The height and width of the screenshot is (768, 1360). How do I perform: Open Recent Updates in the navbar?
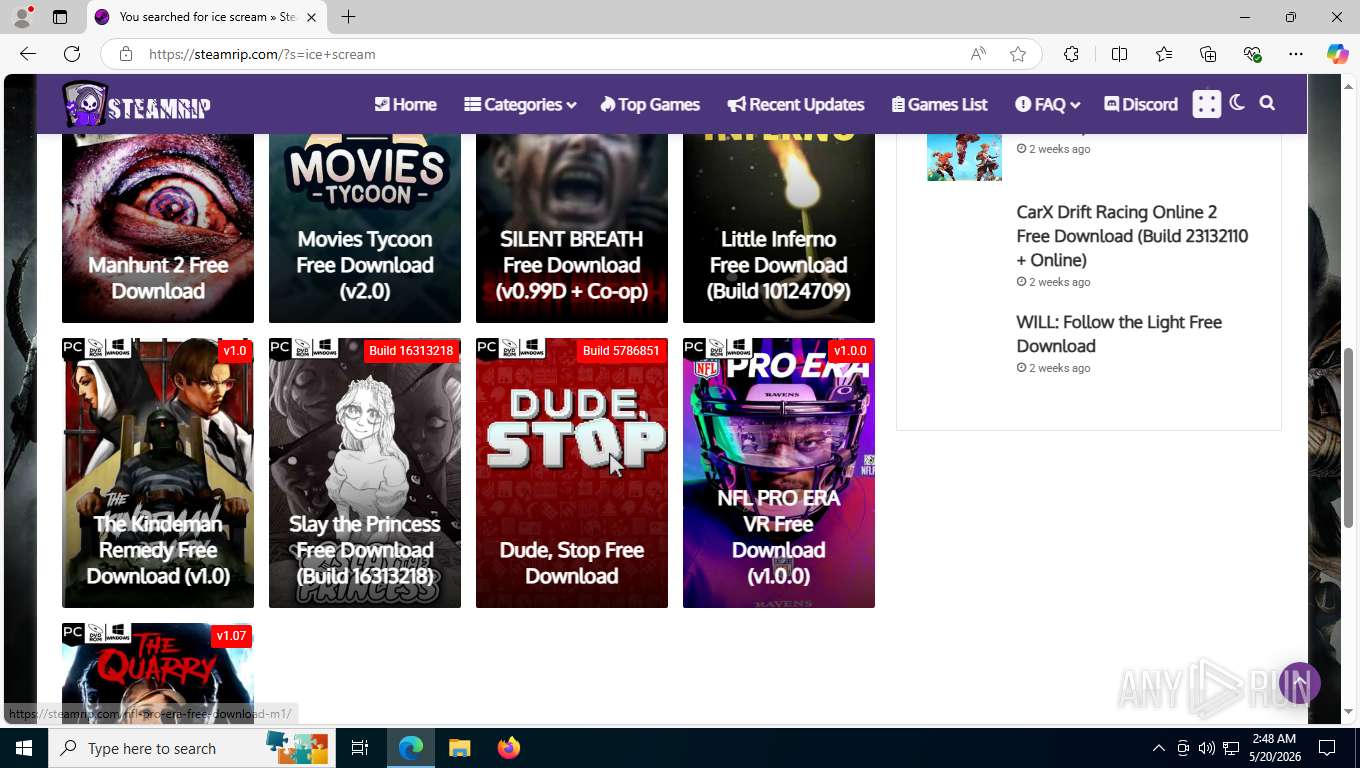pos(796,104)
